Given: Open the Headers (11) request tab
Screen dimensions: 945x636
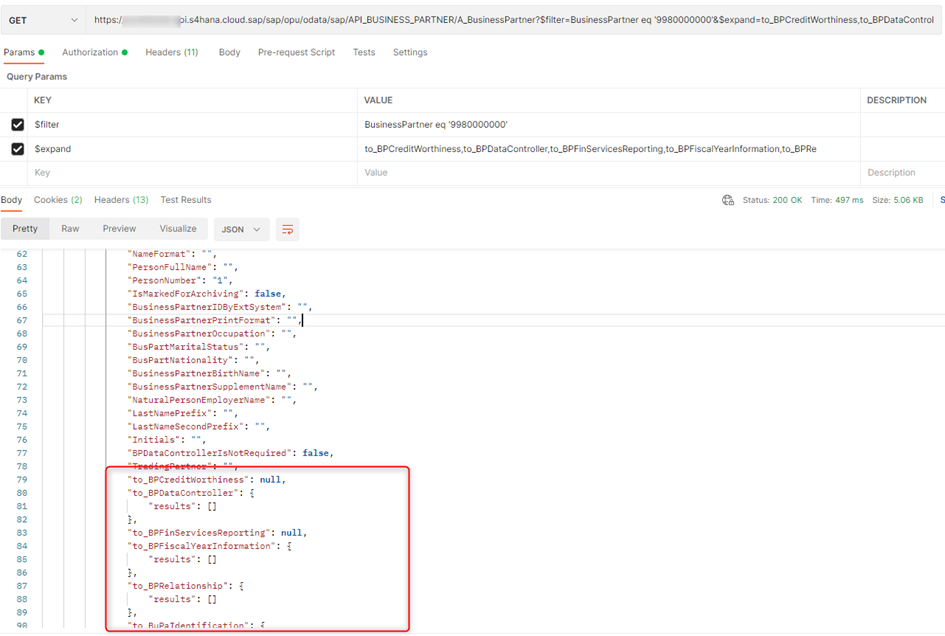Looking at the screenshot, I should [171, 52].
